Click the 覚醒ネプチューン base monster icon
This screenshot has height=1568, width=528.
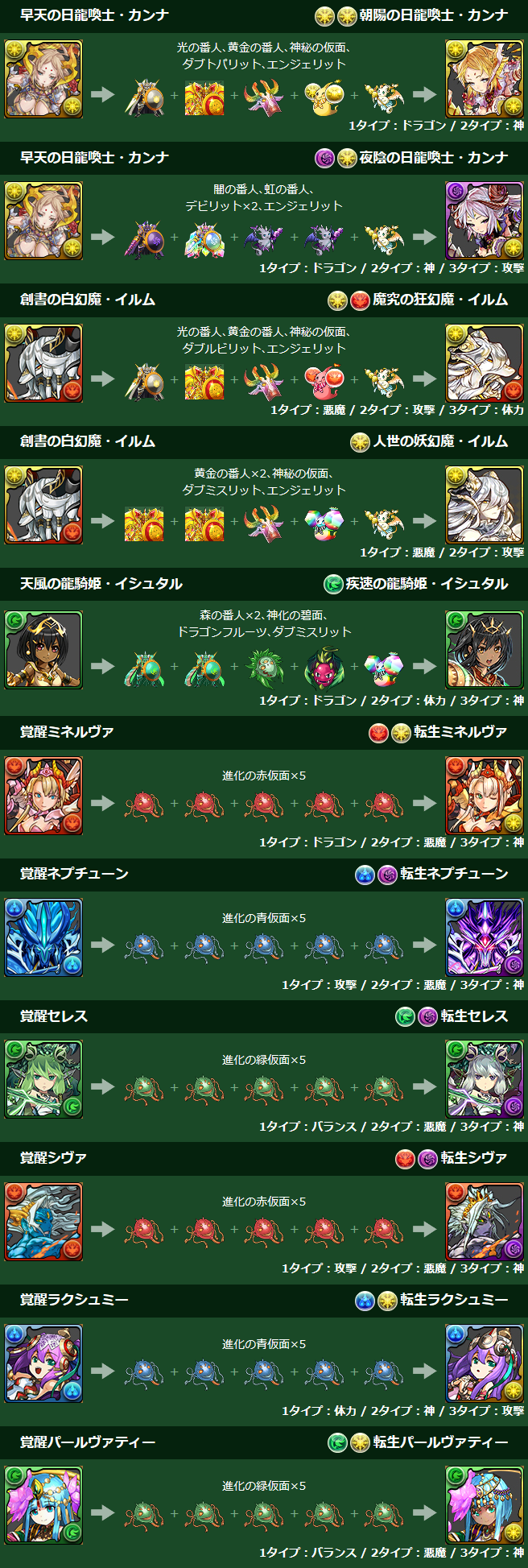(x=43, y=937)
